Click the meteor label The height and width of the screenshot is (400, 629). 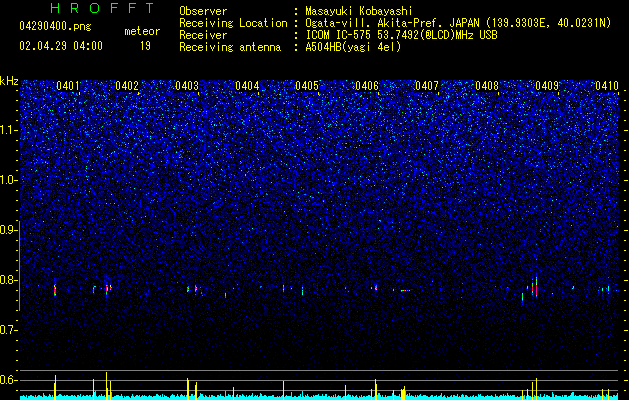[142, 31]
